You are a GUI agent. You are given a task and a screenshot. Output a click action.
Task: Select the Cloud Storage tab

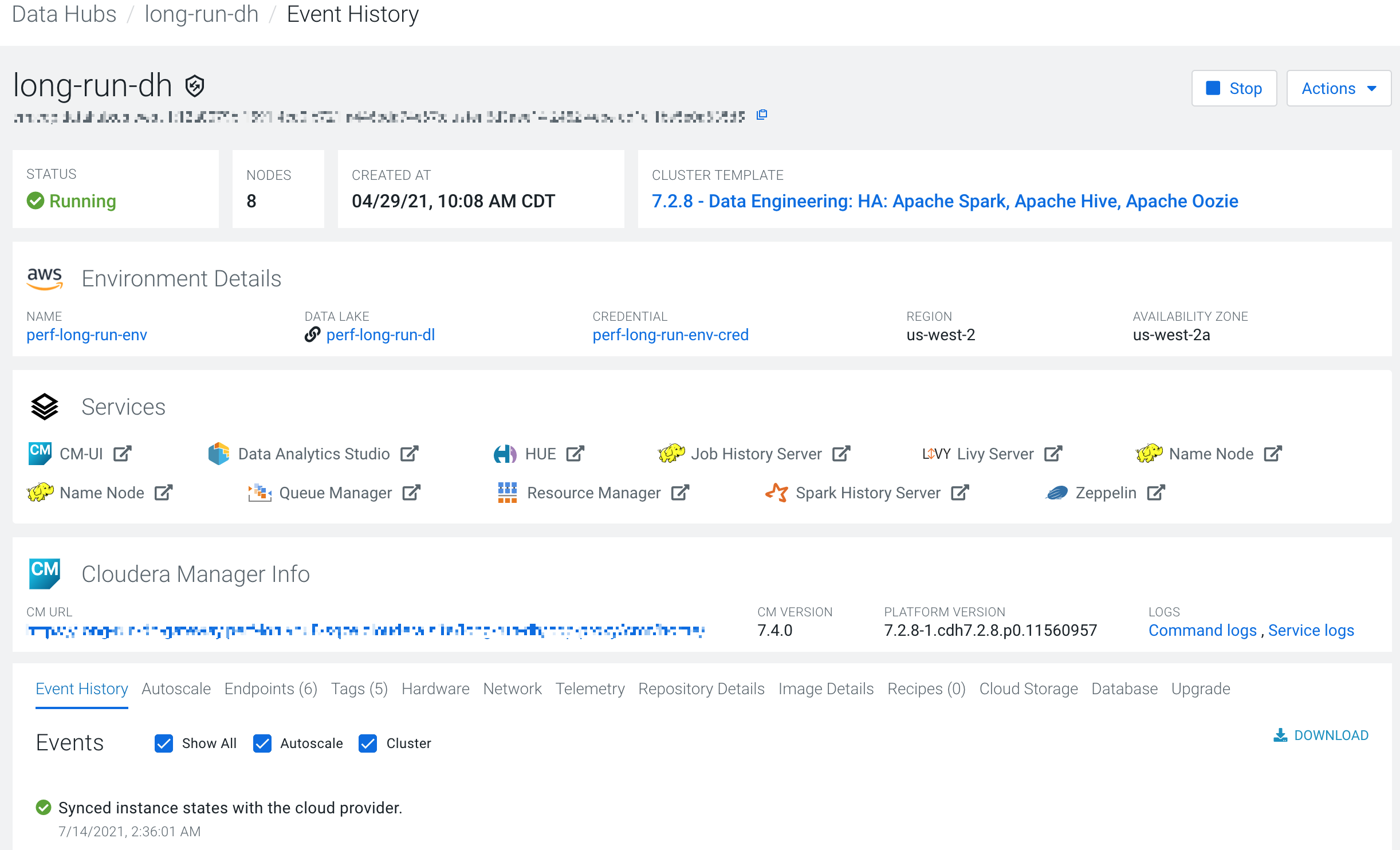pyautogui.click(x=1028, y=688)
